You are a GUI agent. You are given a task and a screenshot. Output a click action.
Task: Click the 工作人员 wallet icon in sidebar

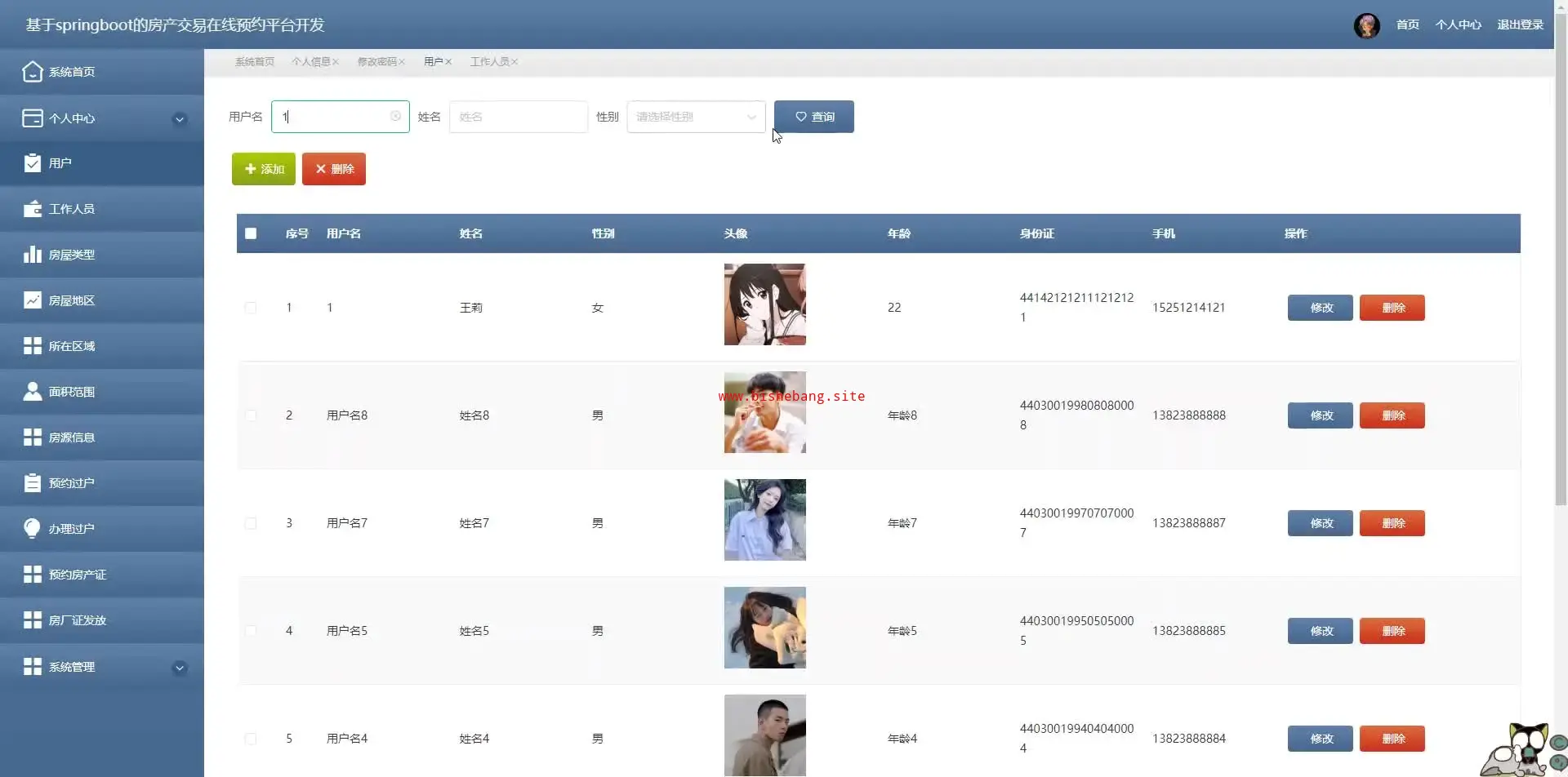[32, 209]
